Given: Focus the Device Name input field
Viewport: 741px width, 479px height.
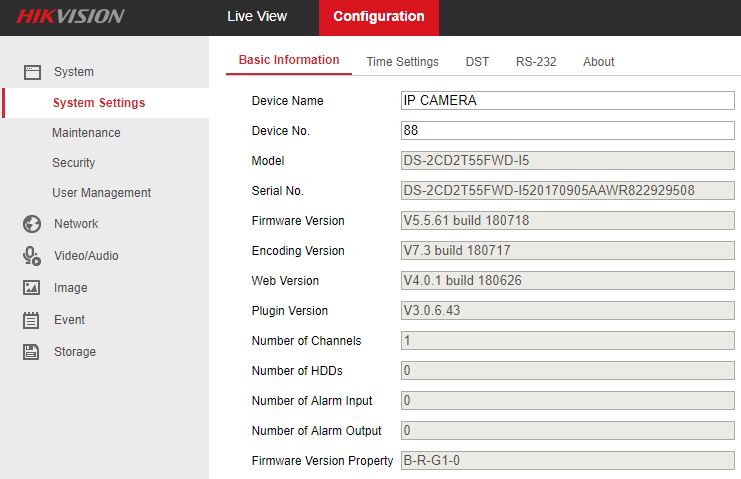Looking at the screenshot, I should [568, 101].
